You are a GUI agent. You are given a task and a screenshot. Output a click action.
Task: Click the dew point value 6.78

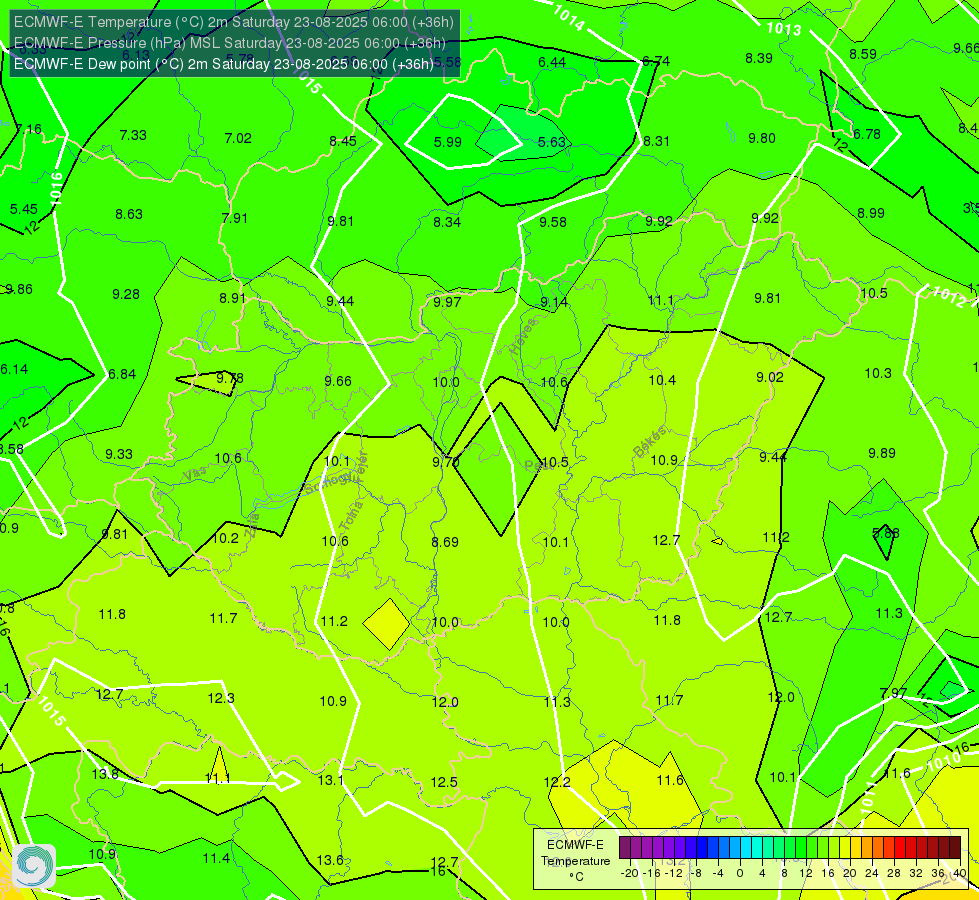pos(867,134)
